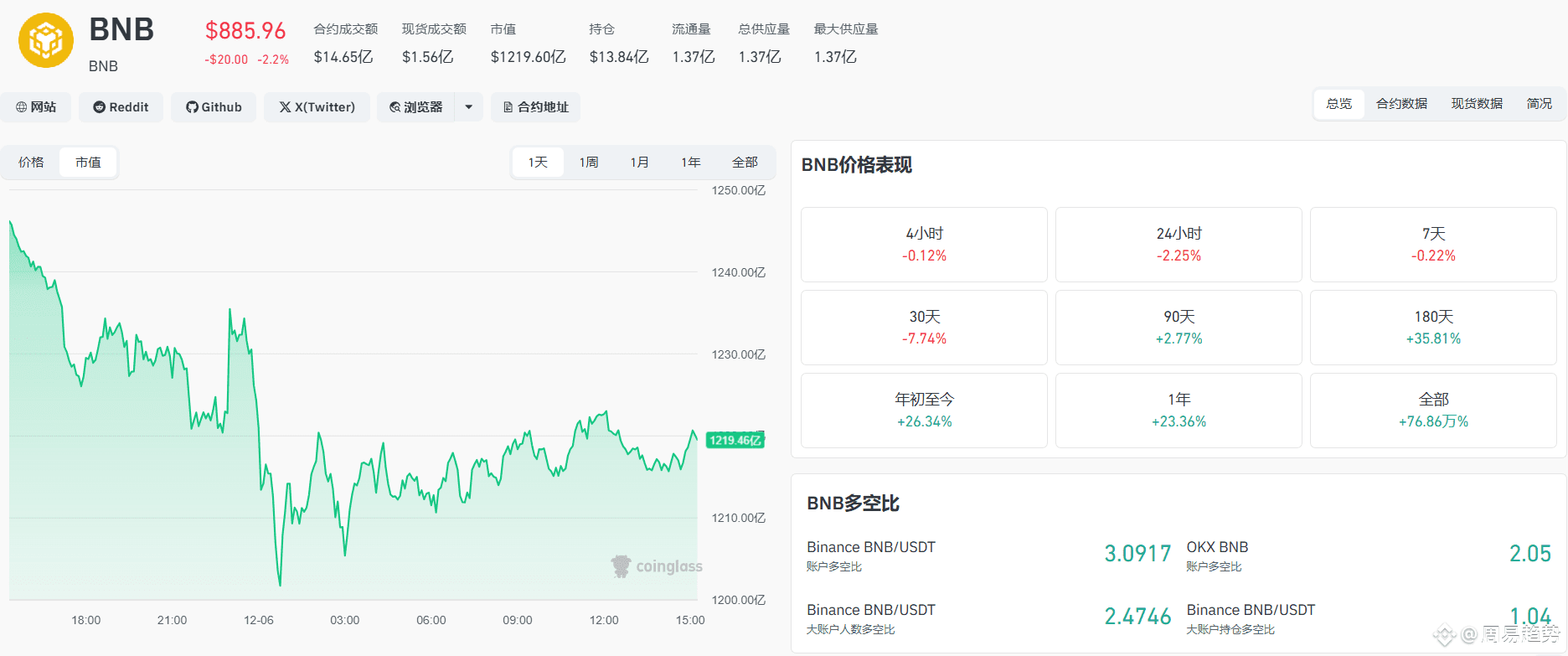
Task: Click the BNB coin logo icon
Action: click(46, 40)
